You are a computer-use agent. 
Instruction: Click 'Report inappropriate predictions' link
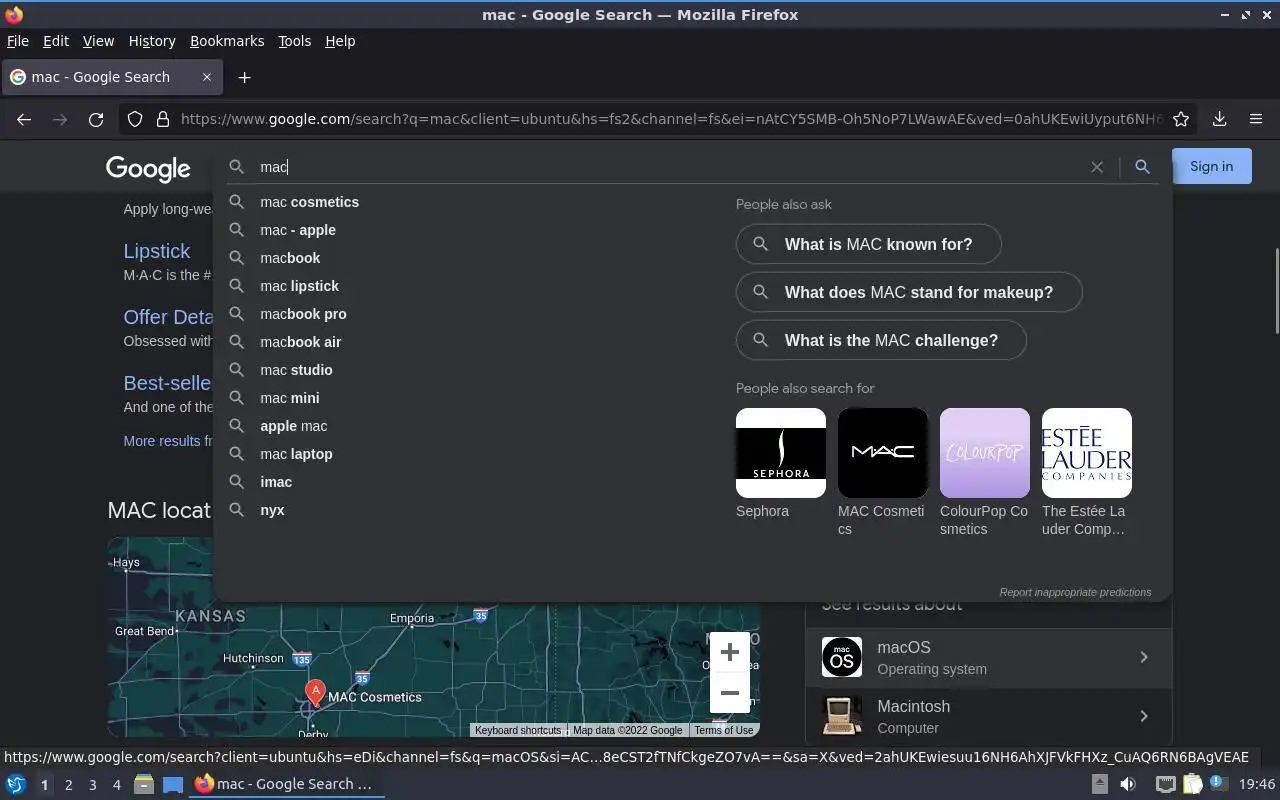click(x=1075, y=592)
